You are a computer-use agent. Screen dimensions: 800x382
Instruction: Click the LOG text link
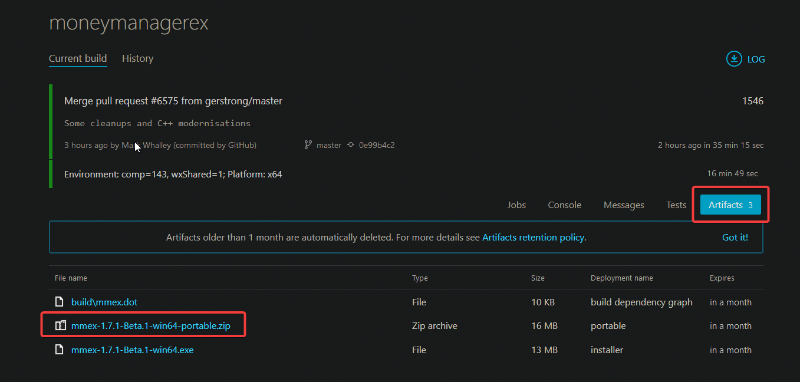[x=756, y=59]
